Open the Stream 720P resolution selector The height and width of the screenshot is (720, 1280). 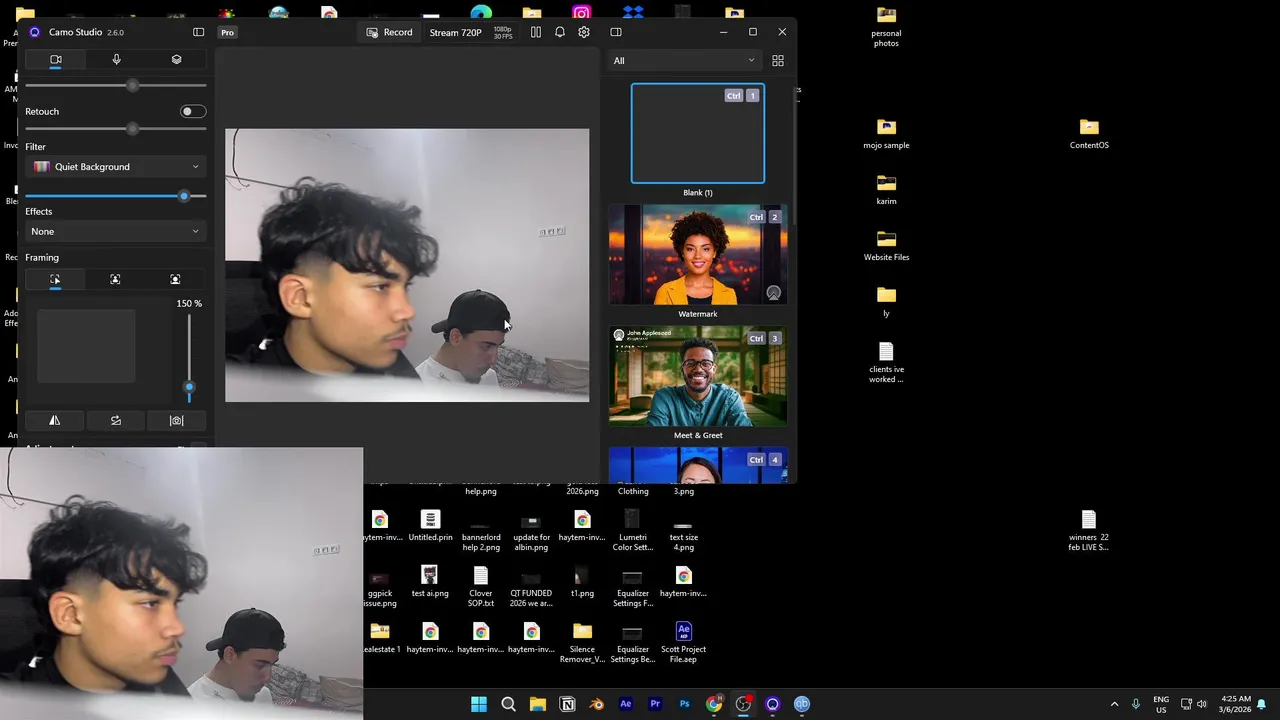(x=455, y=32)
